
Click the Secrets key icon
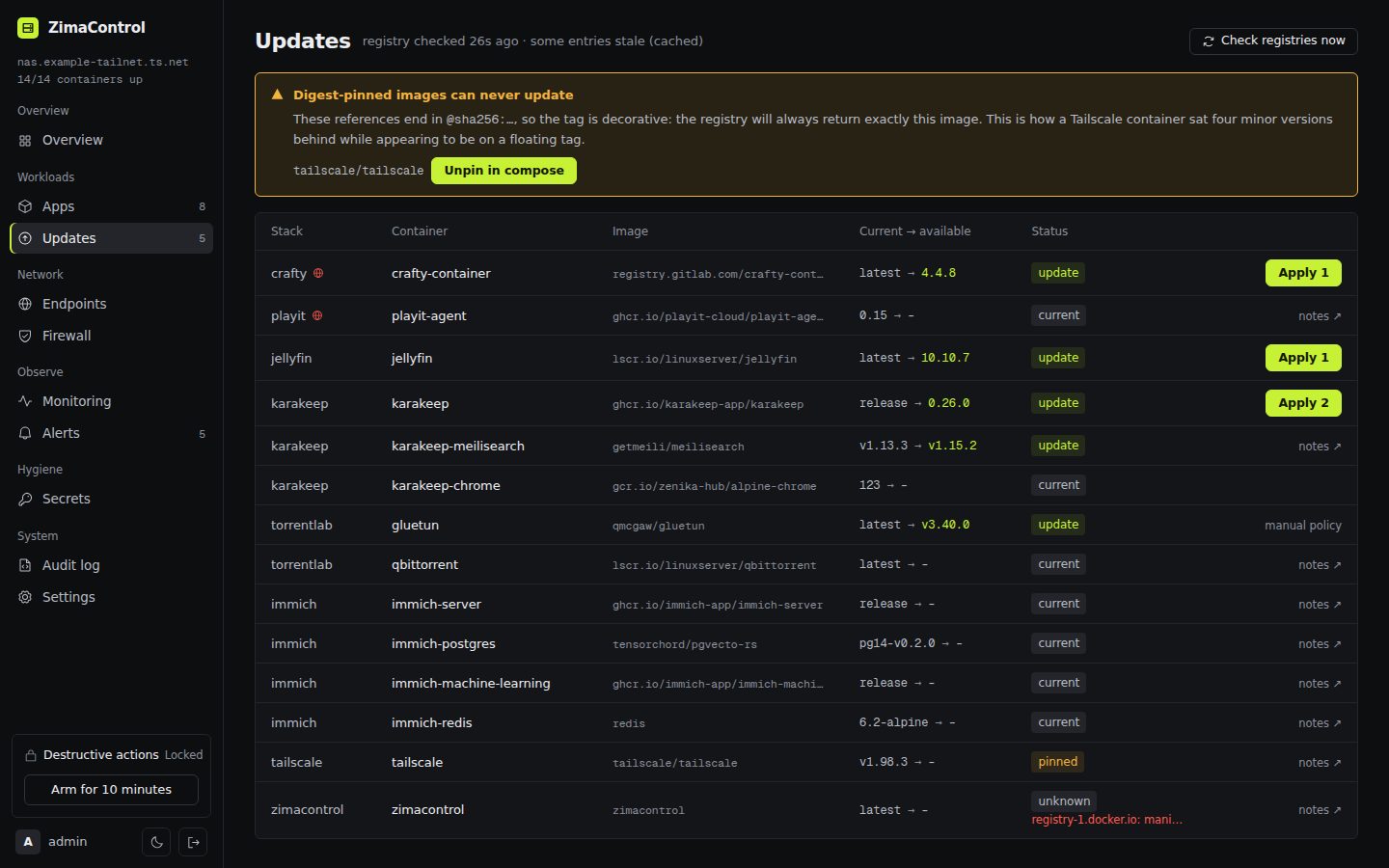25,499
